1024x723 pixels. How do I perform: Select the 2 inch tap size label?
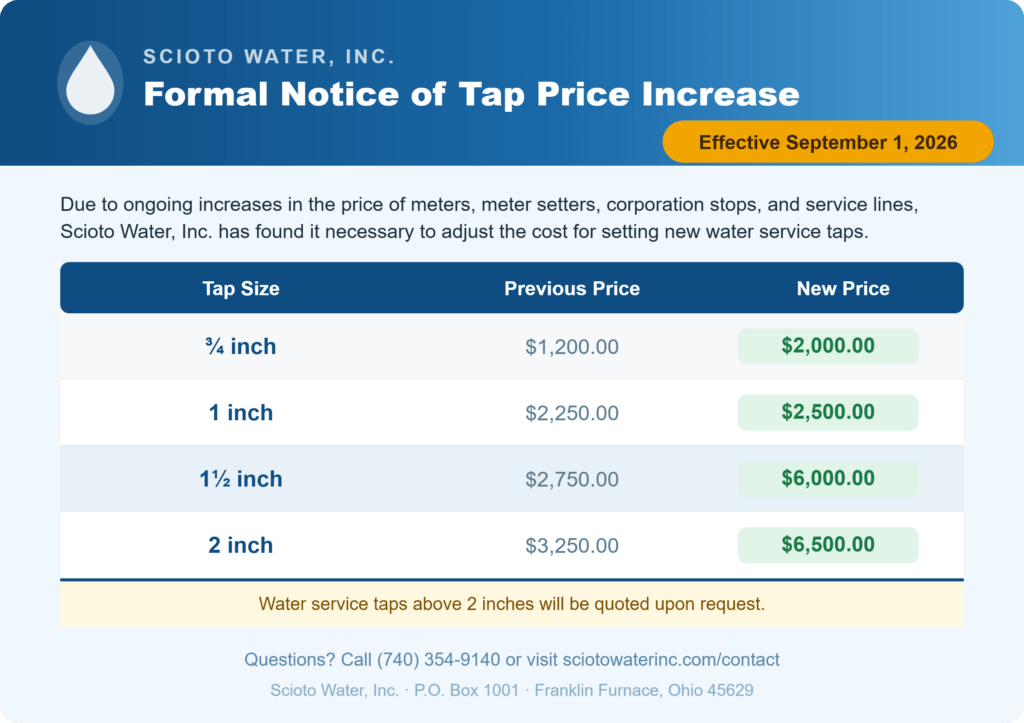[241, 545]
